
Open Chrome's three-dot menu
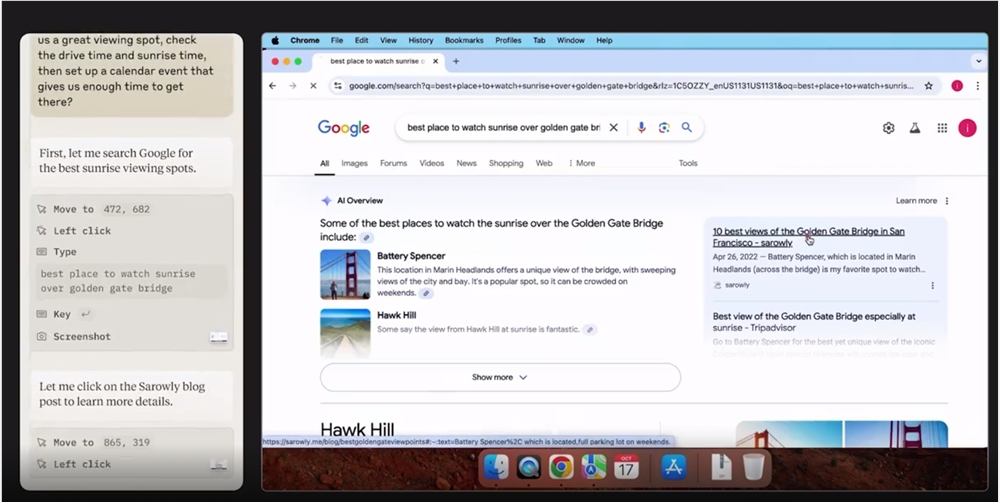(978, 86)
